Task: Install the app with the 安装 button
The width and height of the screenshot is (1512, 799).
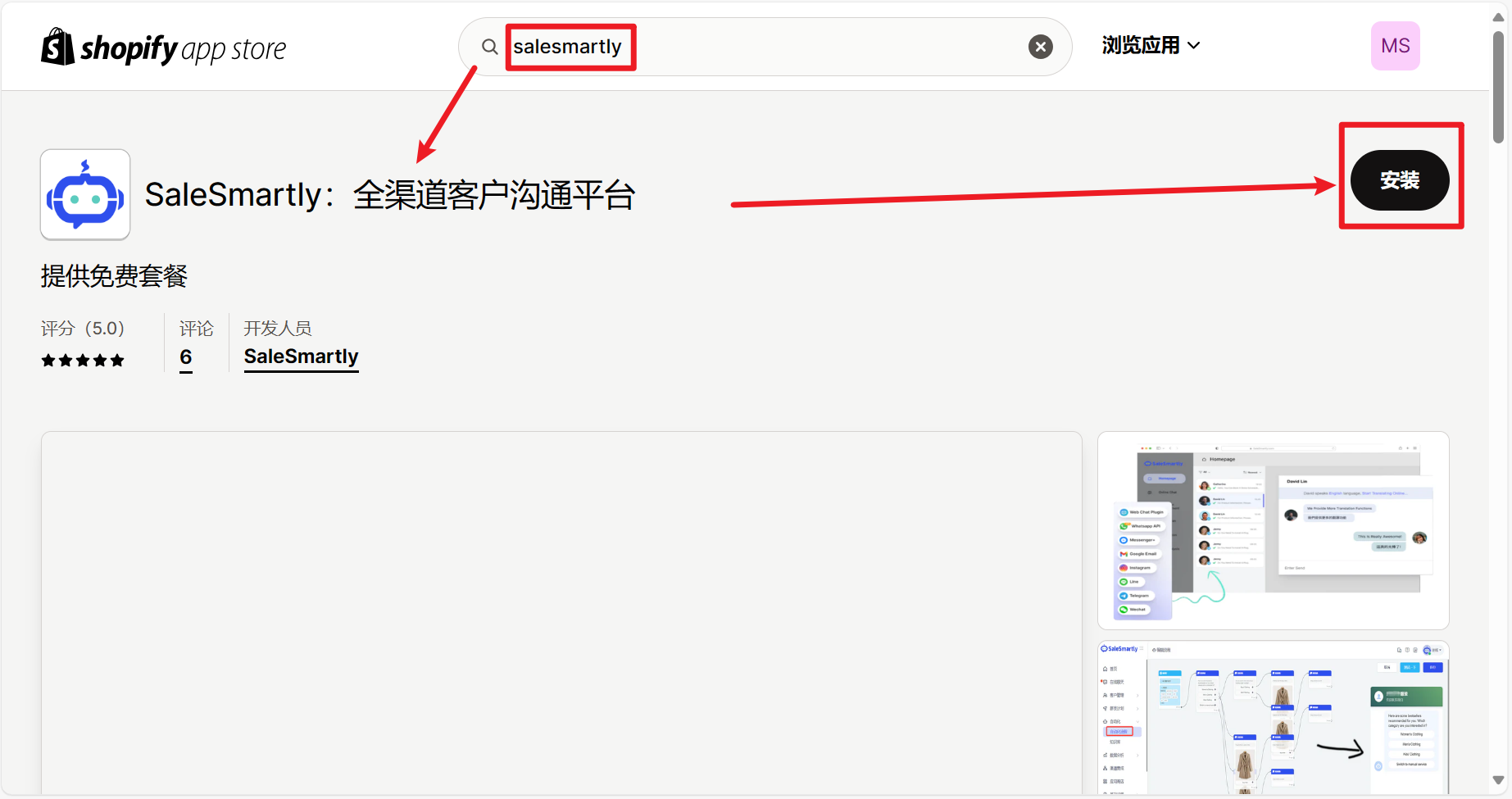Action: click(x=1400, y=180)
